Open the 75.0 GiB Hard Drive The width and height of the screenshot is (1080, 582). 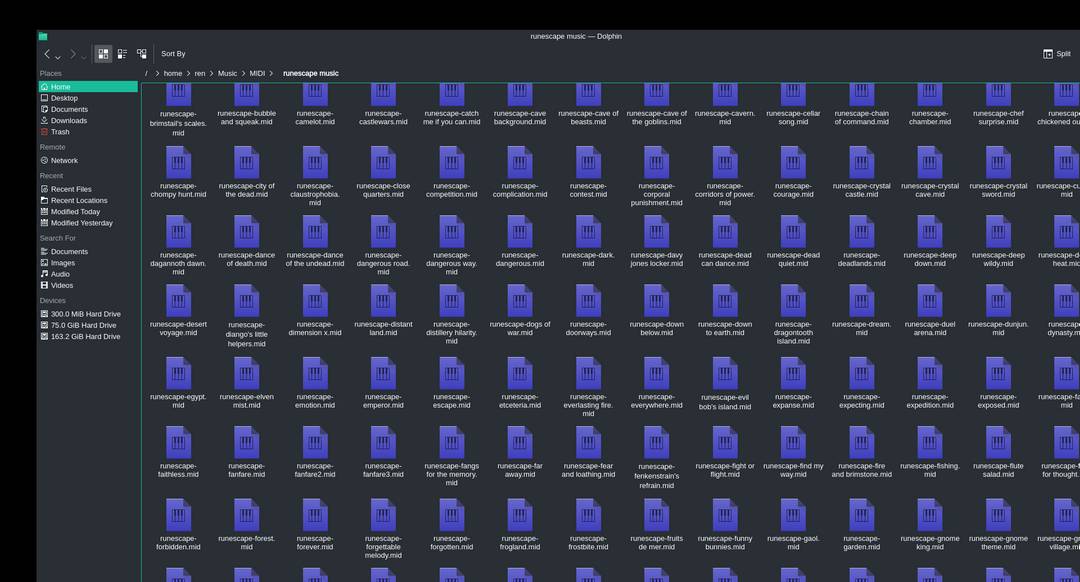tap(88, 325)
